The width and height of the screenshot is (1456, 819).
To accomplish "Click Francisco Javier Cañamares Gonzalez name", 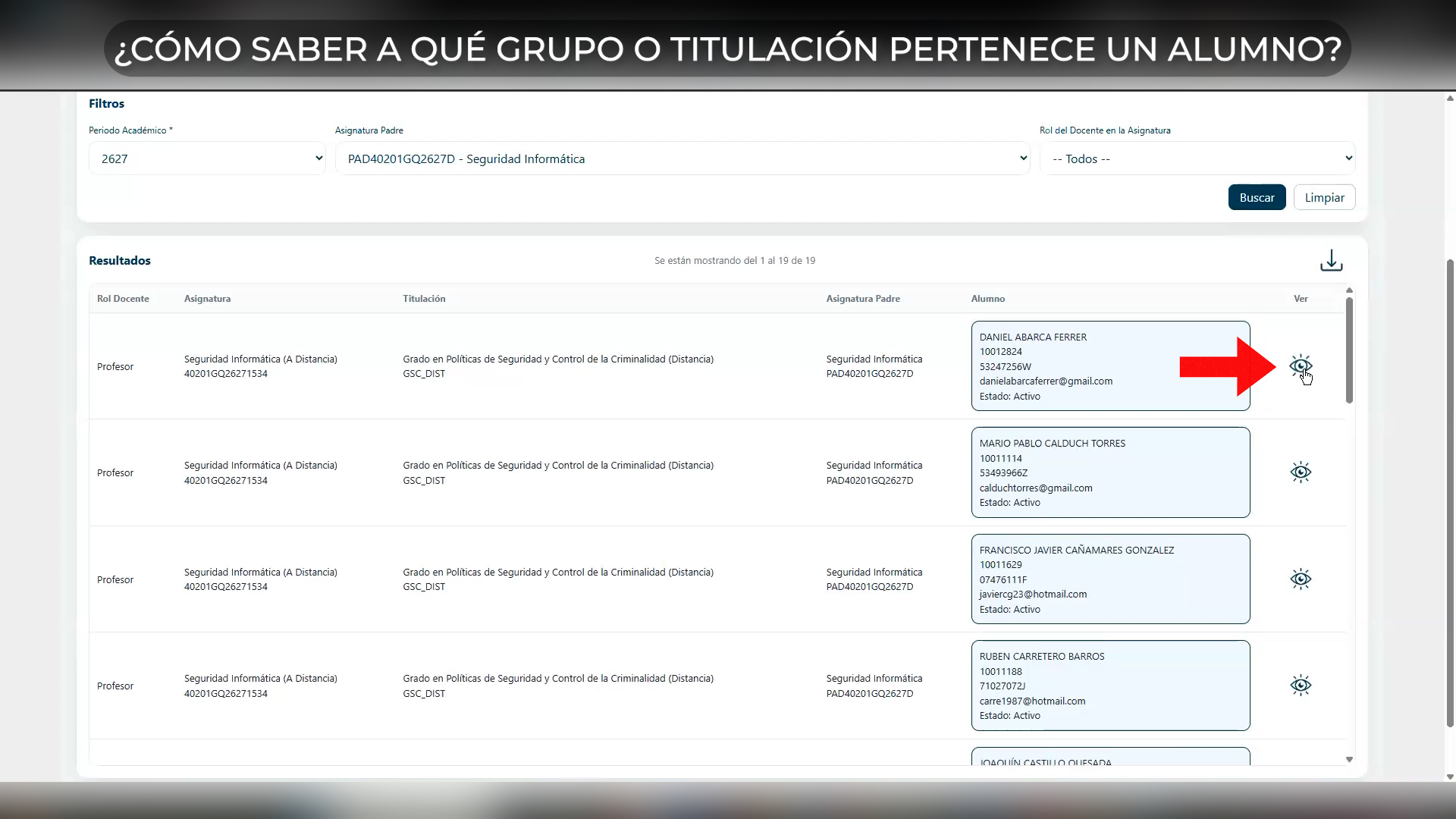I will pos(1077,551).
